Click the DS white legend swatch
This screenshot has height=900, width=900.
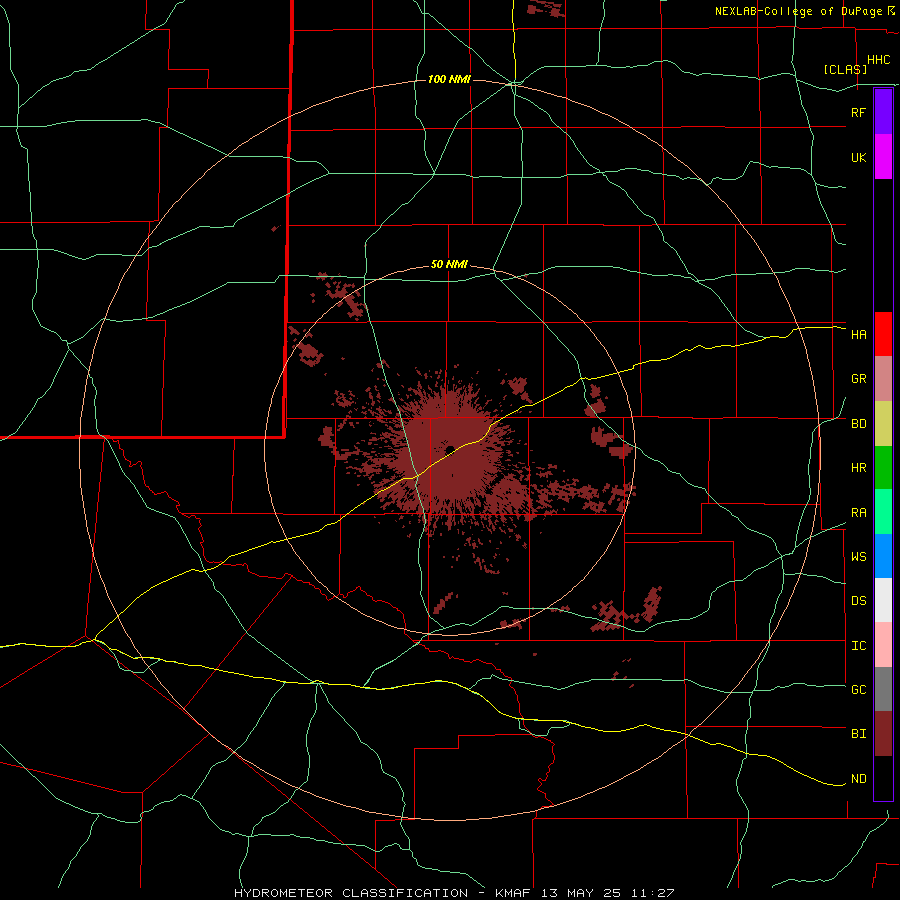pyautogui.click(x=883, y=600)
